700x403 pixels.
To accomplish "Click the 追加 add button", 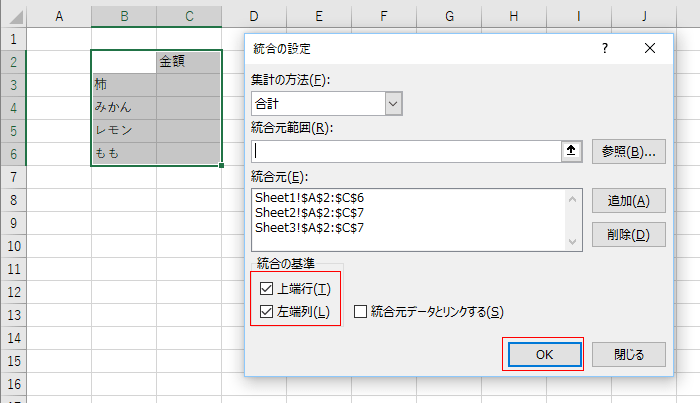I will point(628,200).
